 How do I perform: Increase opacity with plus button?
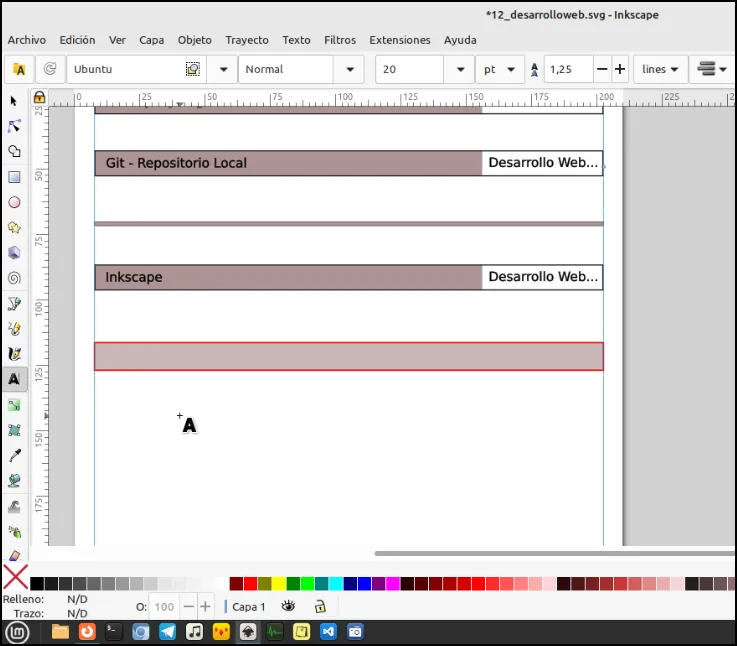[205, 607]
